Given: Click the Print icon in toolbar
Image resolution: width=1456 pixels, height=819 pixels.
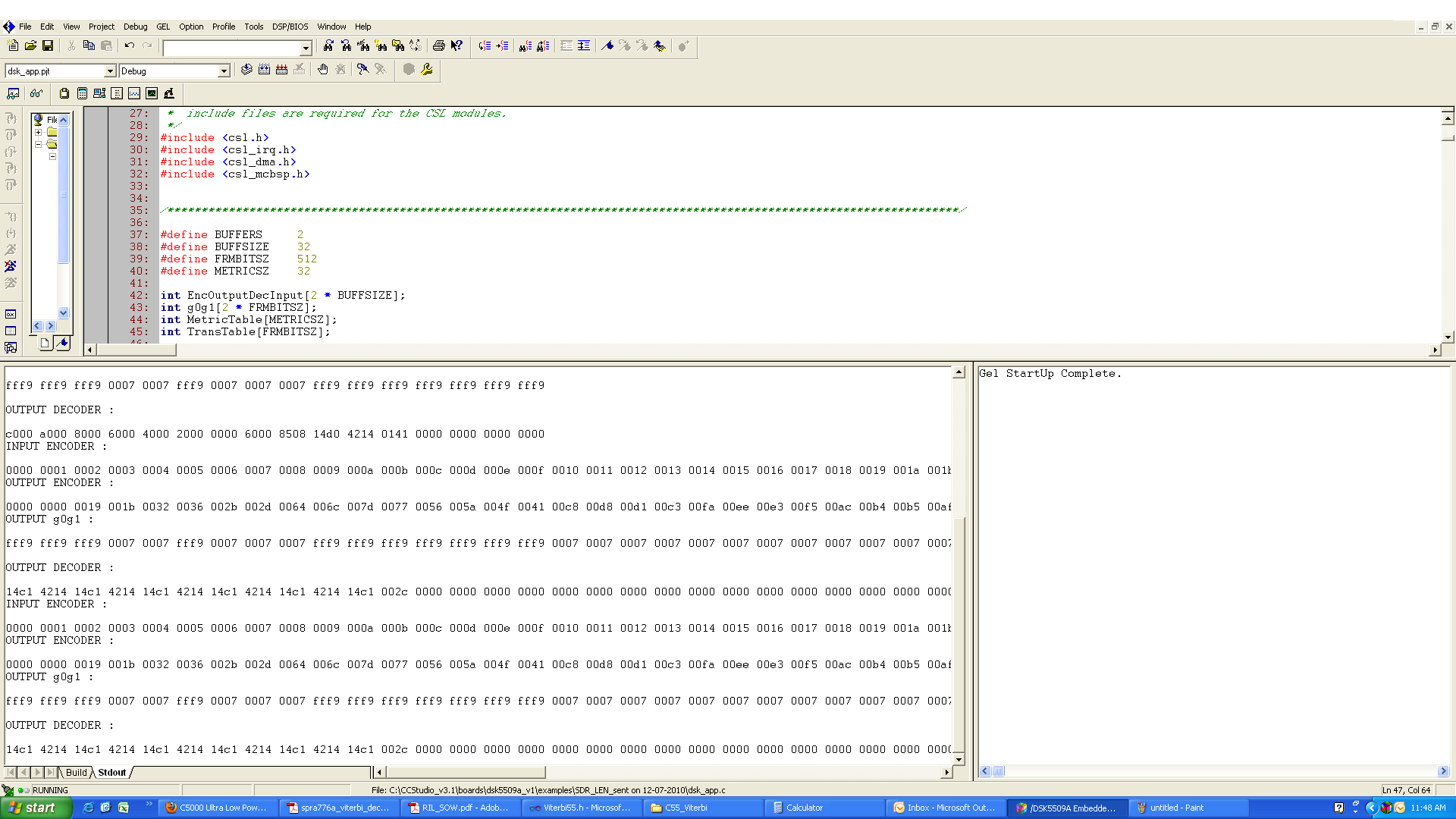Looking at the screenshot, I should tap(438, 46).
